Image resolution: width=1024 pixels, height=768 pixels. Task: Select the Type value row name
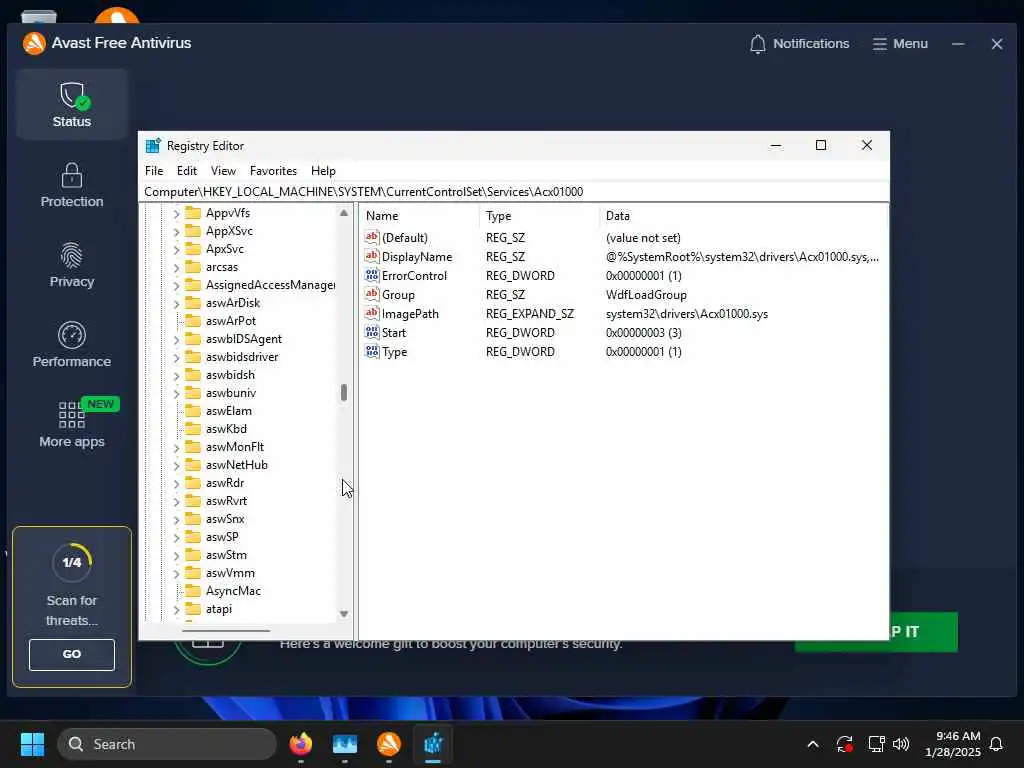394,351
